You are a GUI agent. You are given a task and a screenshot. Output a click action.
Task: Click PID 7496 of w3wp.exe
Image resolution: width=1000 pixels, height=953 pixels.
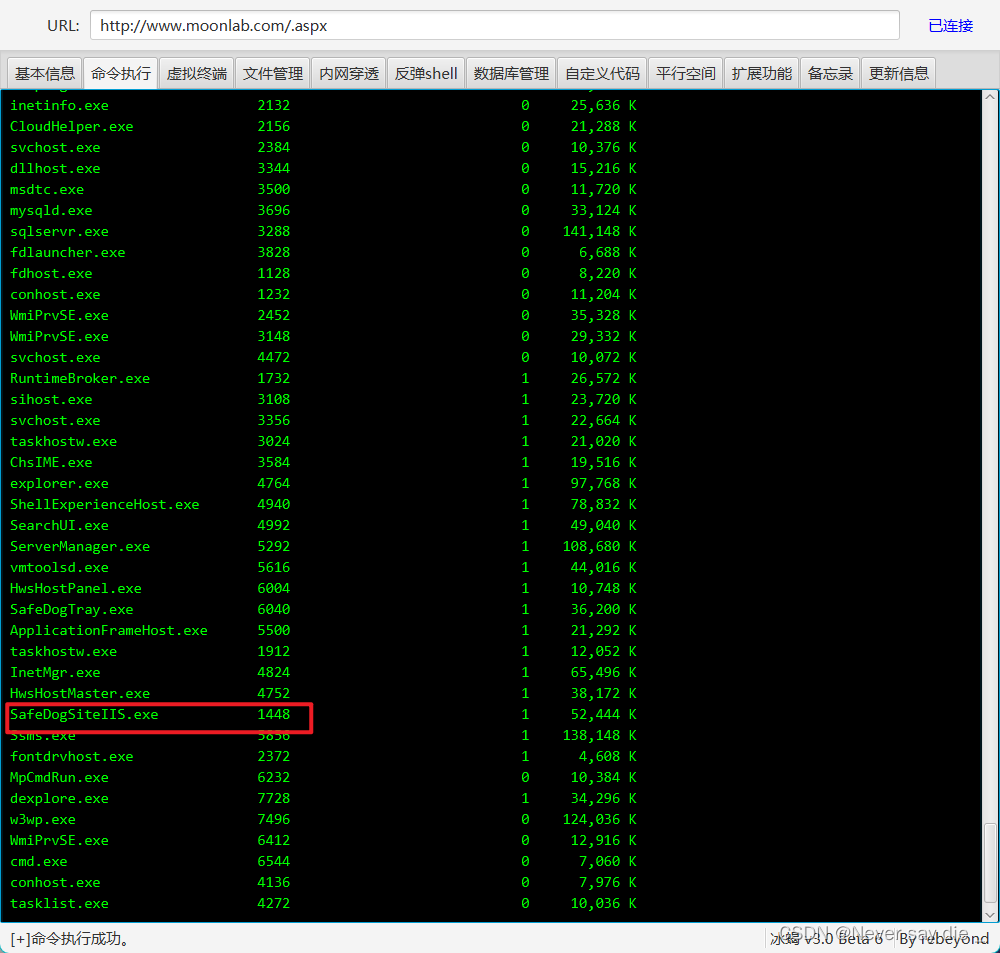tap(274, 820)
